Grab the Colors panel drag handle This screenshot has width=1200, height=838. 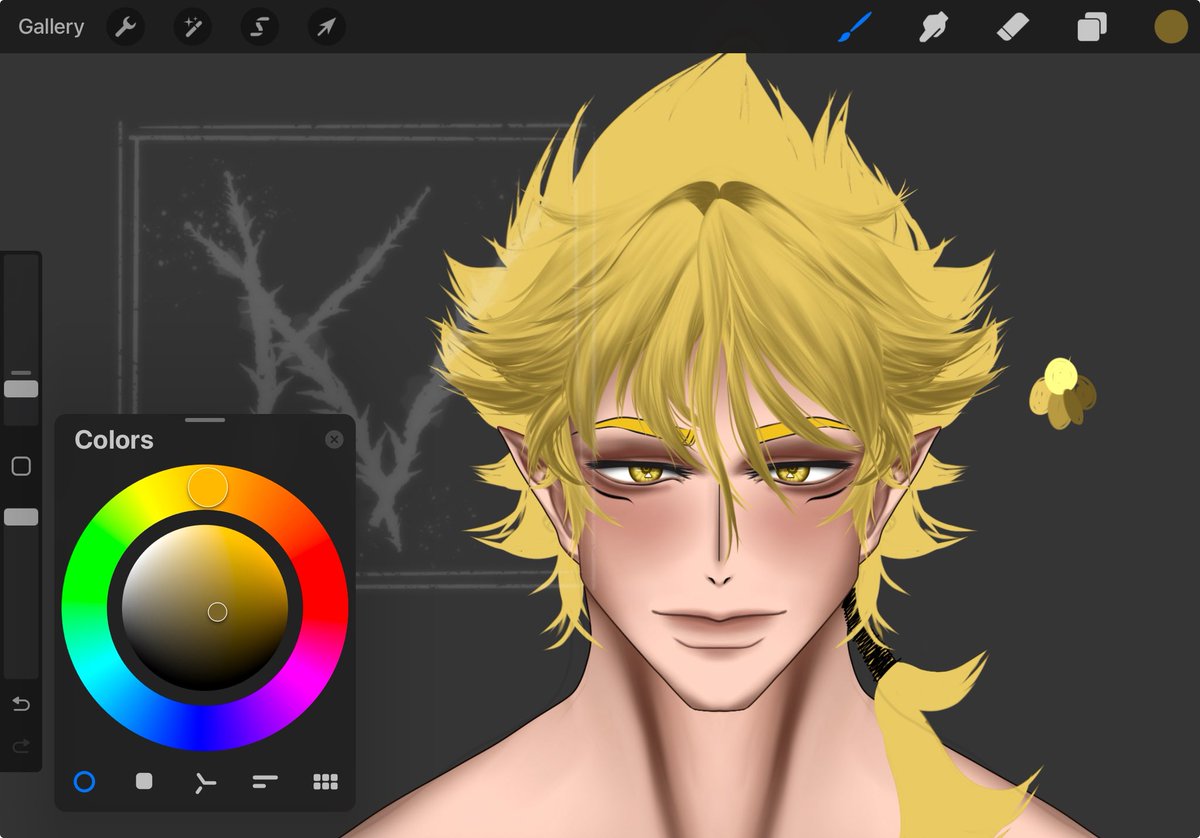coord(205,421)
